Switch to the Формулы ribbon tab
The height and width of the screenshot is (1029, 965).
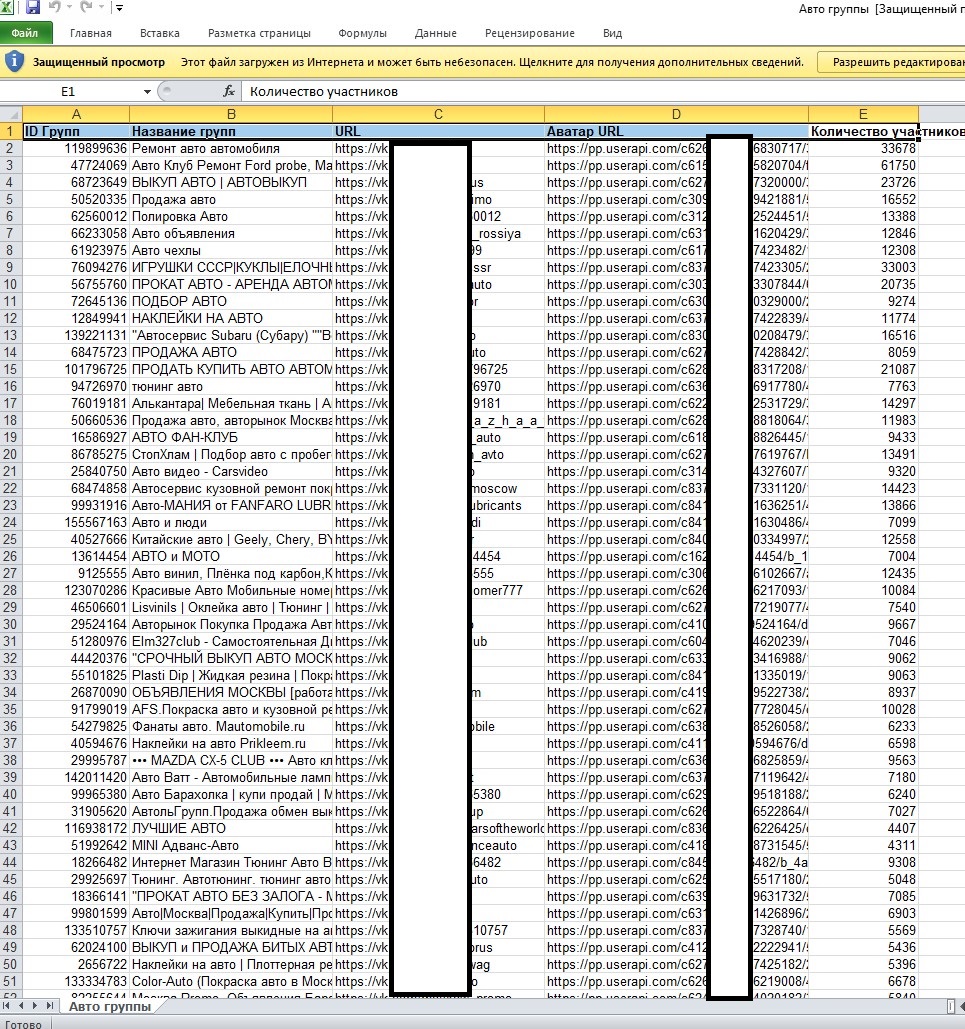[x=362, y=33]
